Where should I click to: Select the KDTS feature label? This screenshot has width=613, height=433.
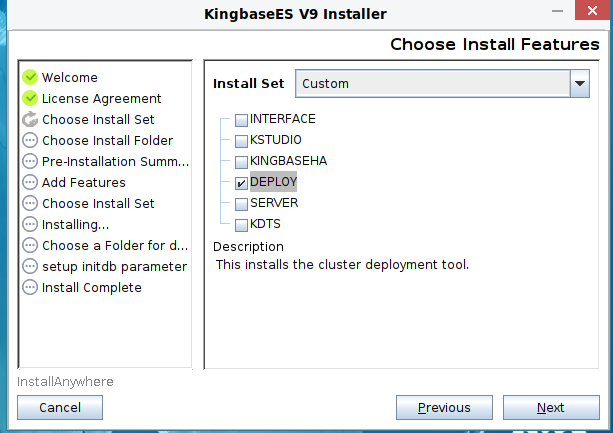coord(265,224)
